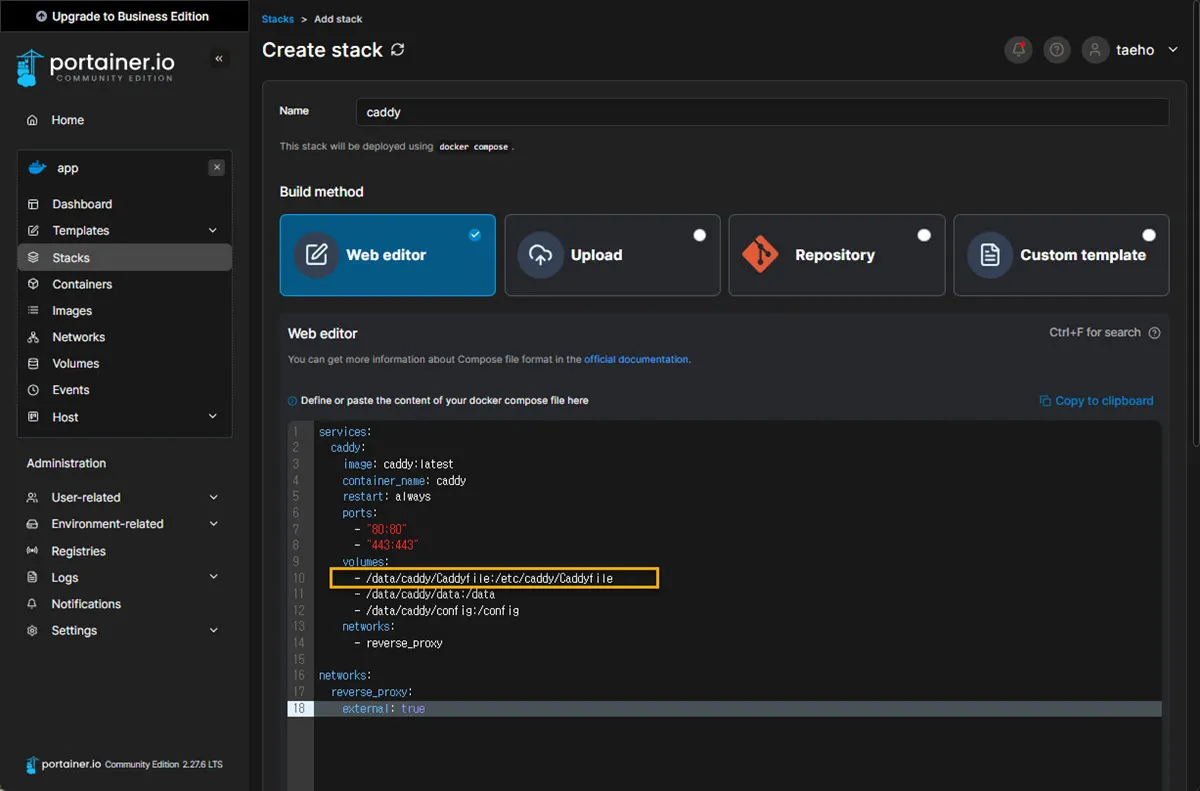Click the stack Name input field
This screenshot has width=1200, height=791.
point(761,112)
